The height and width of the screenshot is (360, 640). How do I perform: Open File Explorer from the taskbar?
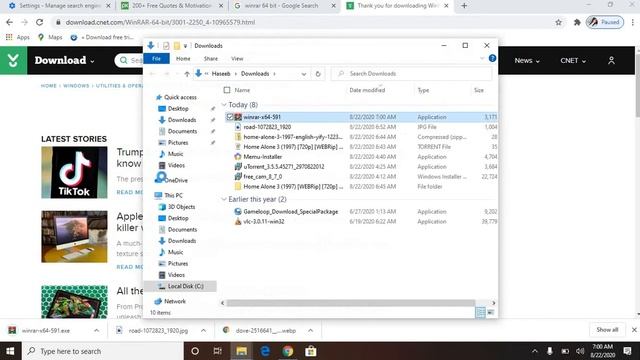click(242, 351)
